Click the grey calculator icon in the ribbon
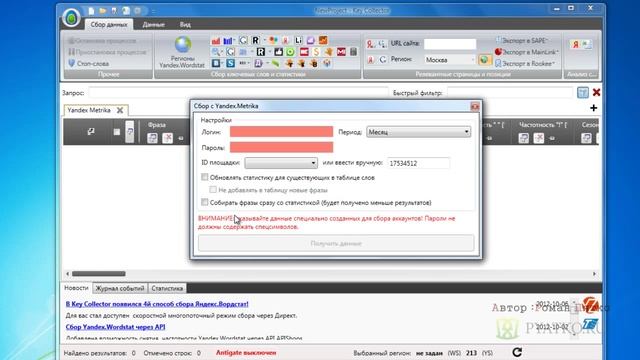 pyautogui.click(x=353, y=52)
